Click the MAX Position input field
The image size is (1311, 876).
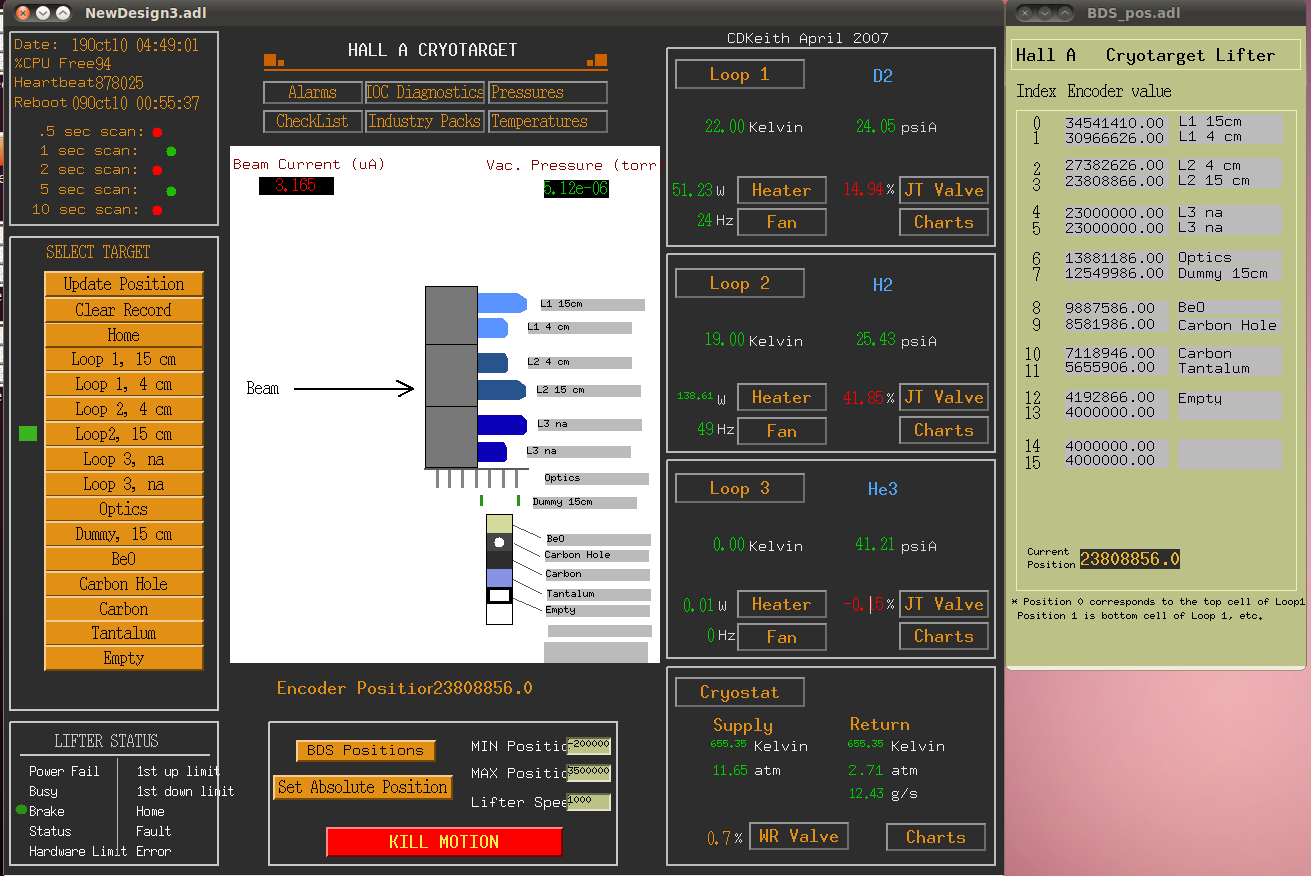[589, 772]
